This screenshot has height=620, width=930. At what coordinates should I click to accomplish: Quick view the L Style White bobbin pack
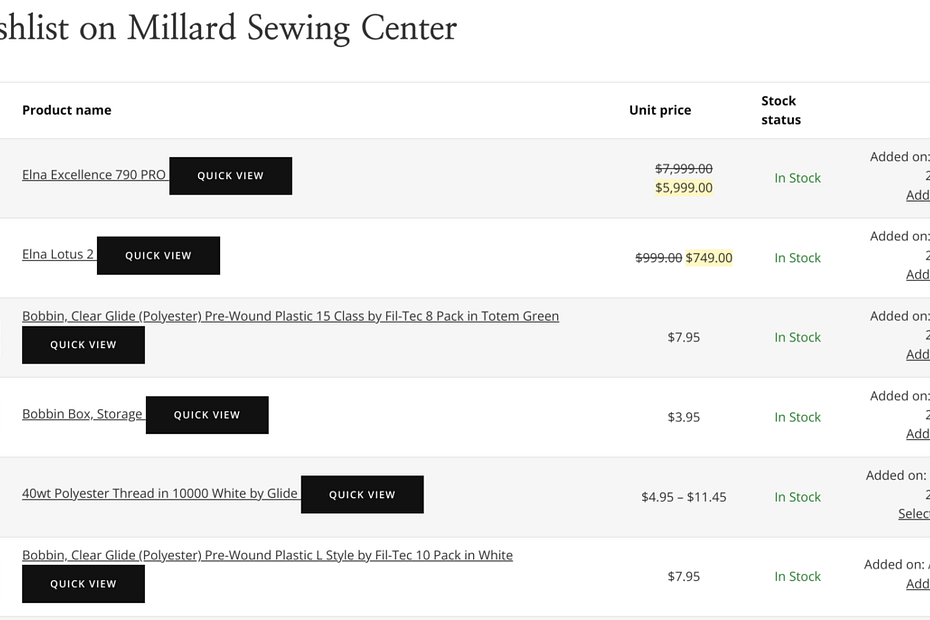[x=83, y=584]
